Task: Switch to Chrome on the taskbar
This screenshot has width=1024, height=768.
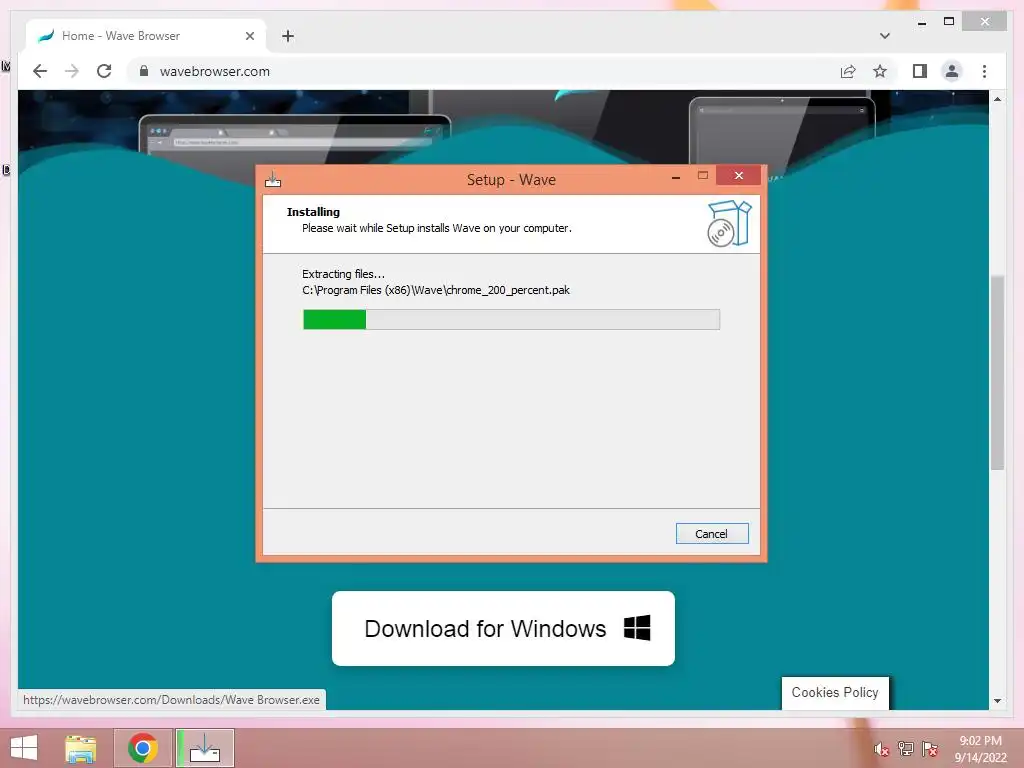Action: tap(143, 748)
